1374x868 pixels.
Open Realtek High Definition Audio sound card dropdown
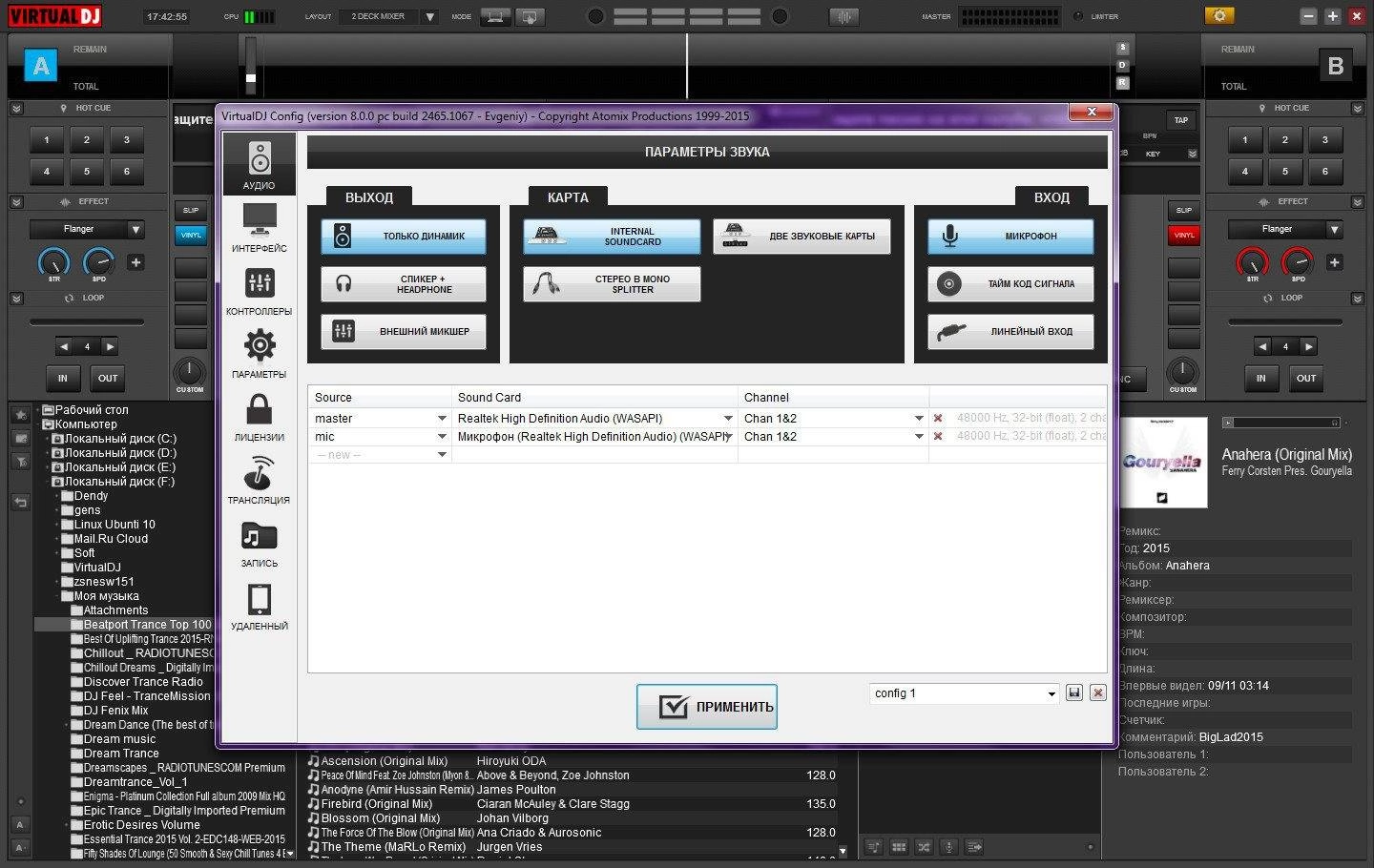tap(728, 419)
